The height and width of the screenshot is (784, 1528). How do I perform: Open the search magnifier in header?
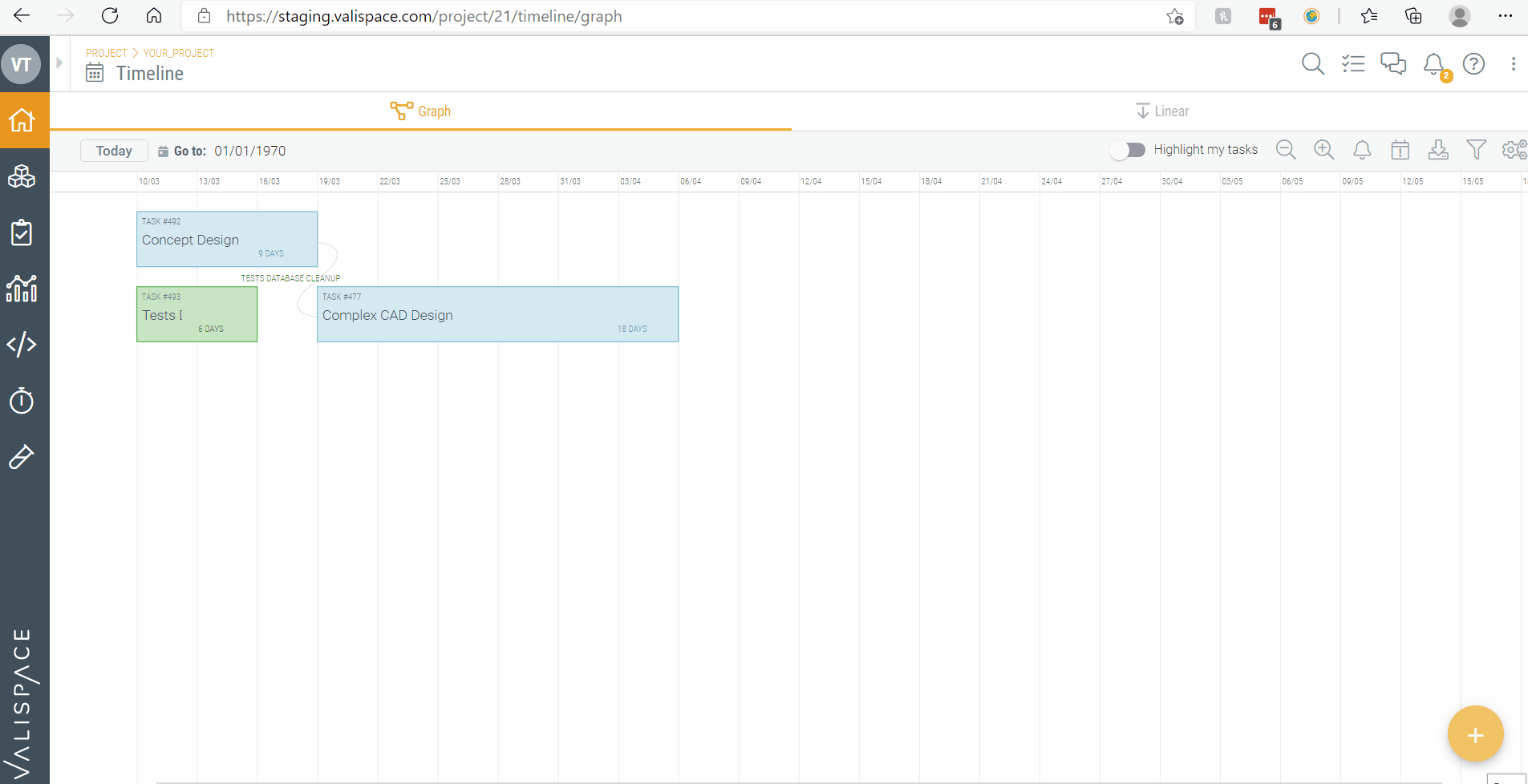1313,64
